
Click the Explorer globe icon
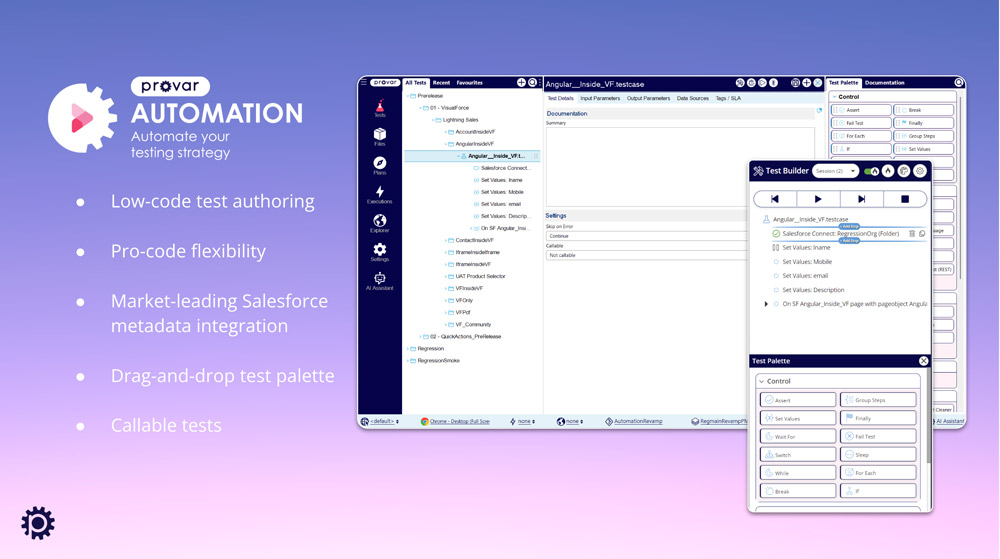click(379, 223)
